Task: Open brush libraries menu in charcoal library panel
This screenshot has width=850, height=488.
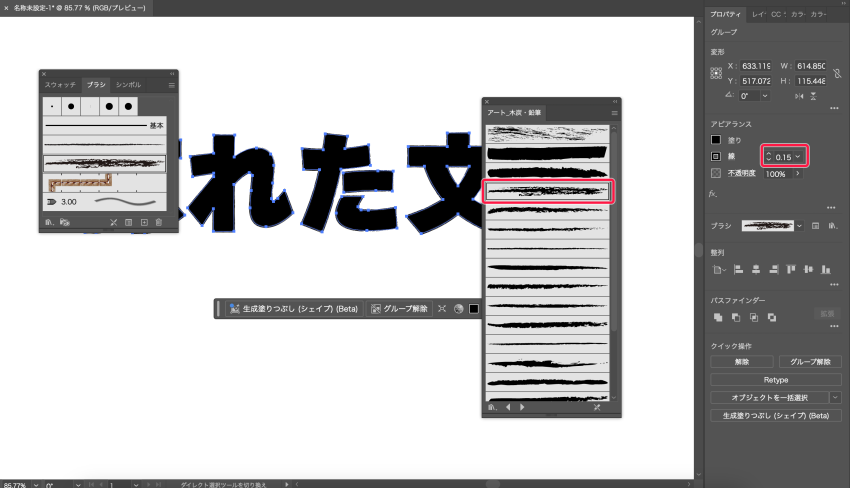Action: pos(492,407)
